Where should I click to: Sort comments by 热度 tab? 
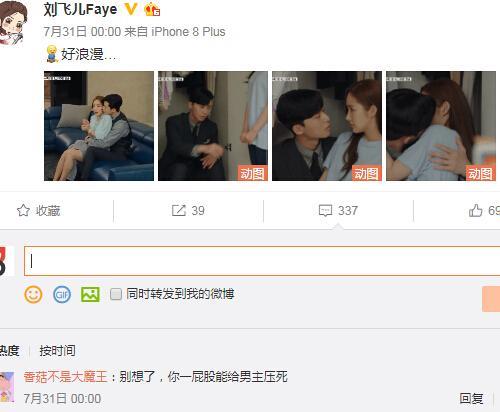[9, 351]
